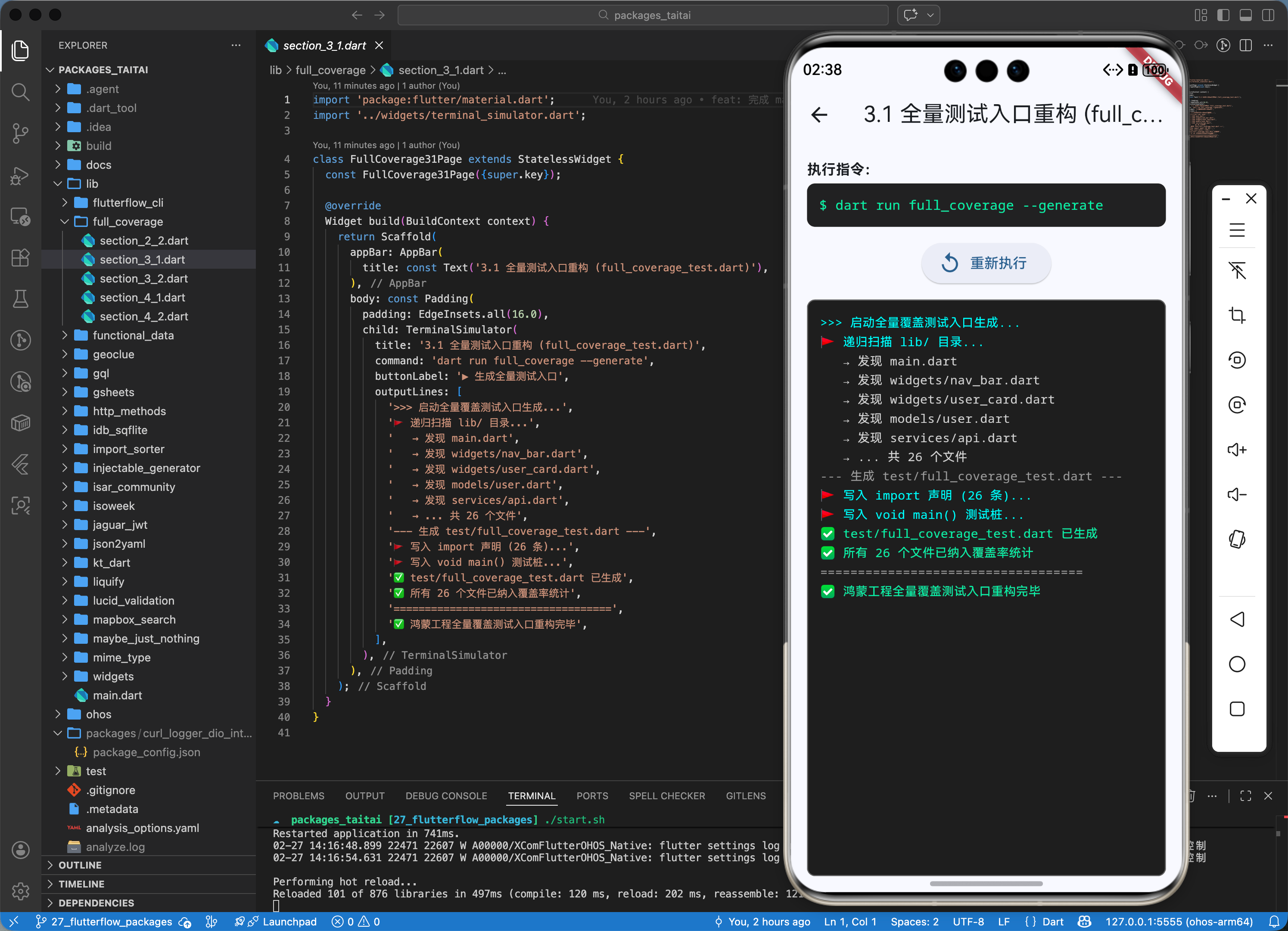Switch to the DEBUG CONSOLE tab
Screen dimensions: 1288x931
pyautogui.click(x=446, y=796)
